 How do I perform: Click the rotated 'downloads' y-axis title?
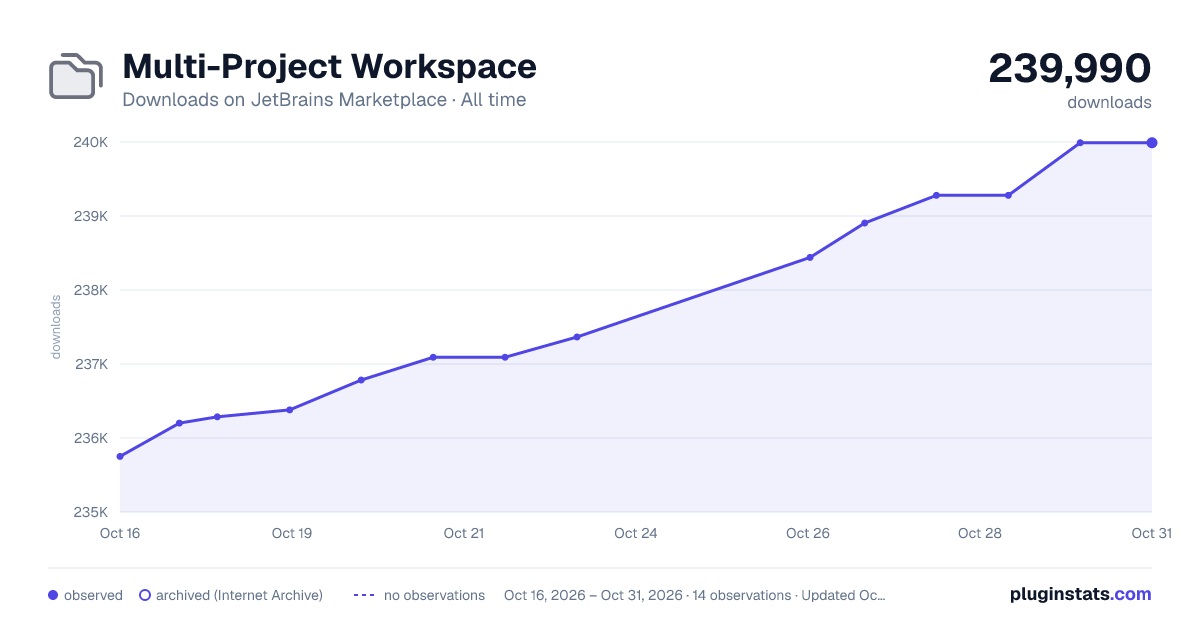click(x=56, y=327)
